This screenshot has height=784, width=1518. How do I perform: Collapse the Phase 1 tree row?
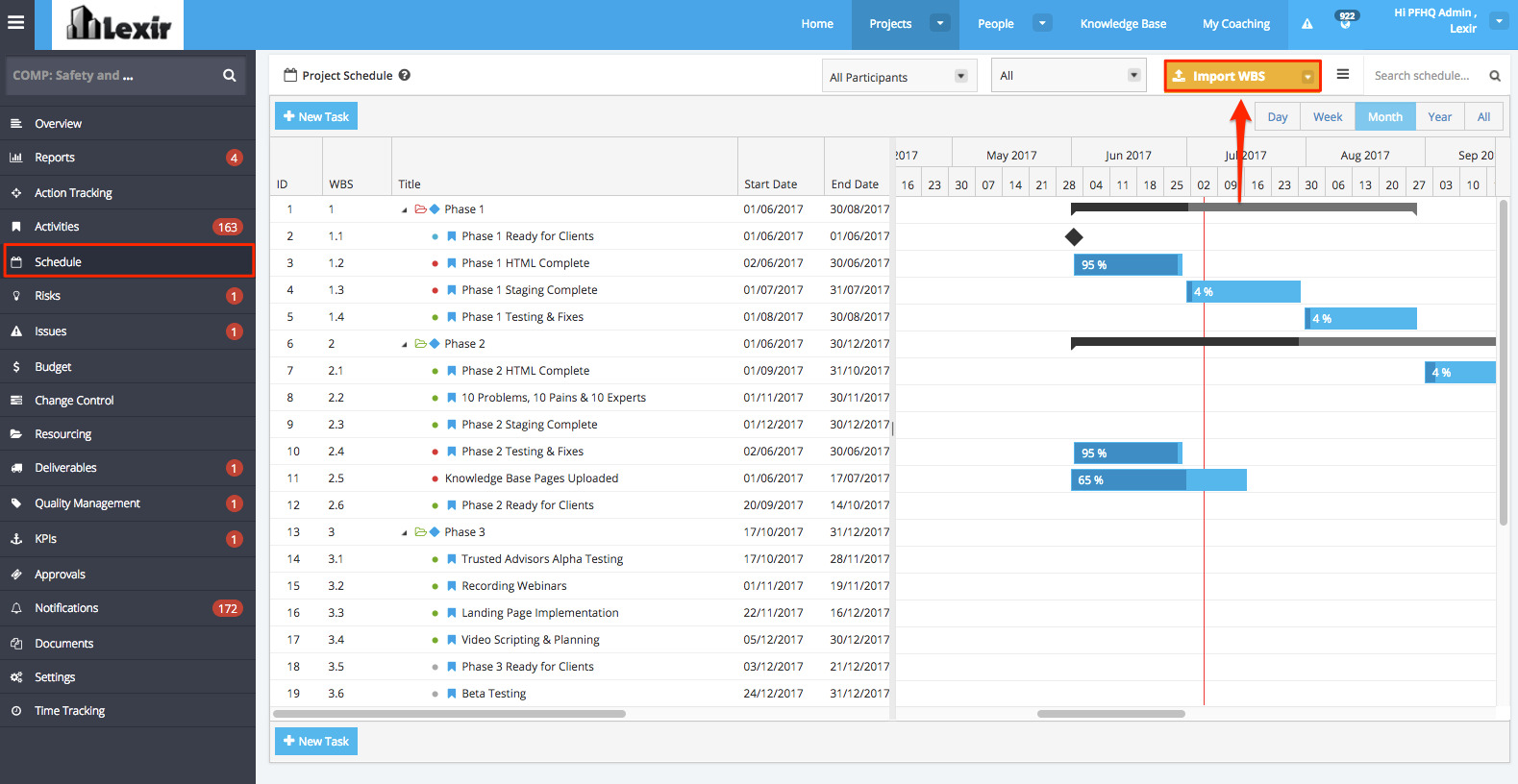[405, 209]
